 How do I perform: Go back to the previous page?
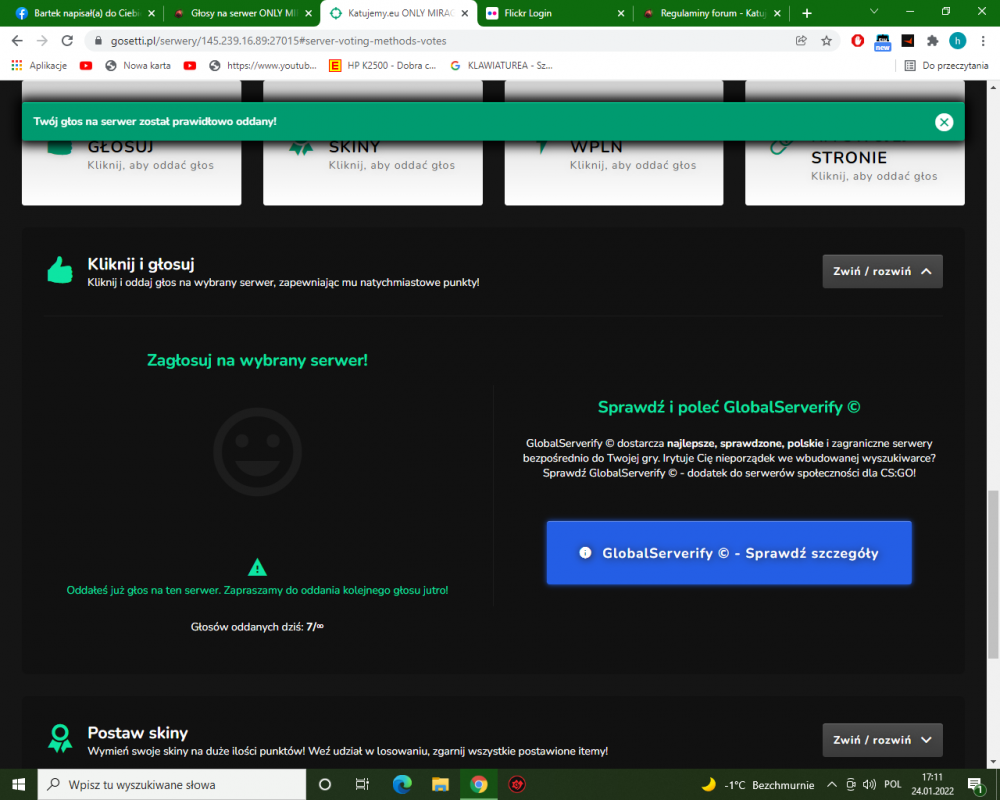click(17, 41)
